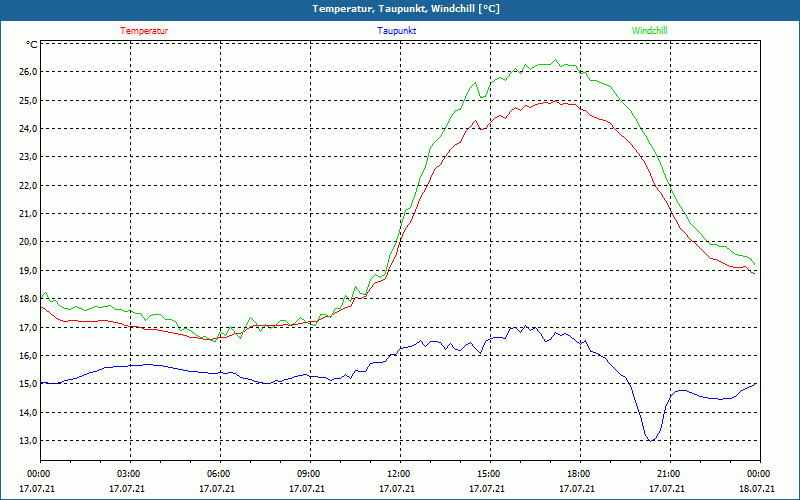Click the 21:00 time label

pos(670,474)
